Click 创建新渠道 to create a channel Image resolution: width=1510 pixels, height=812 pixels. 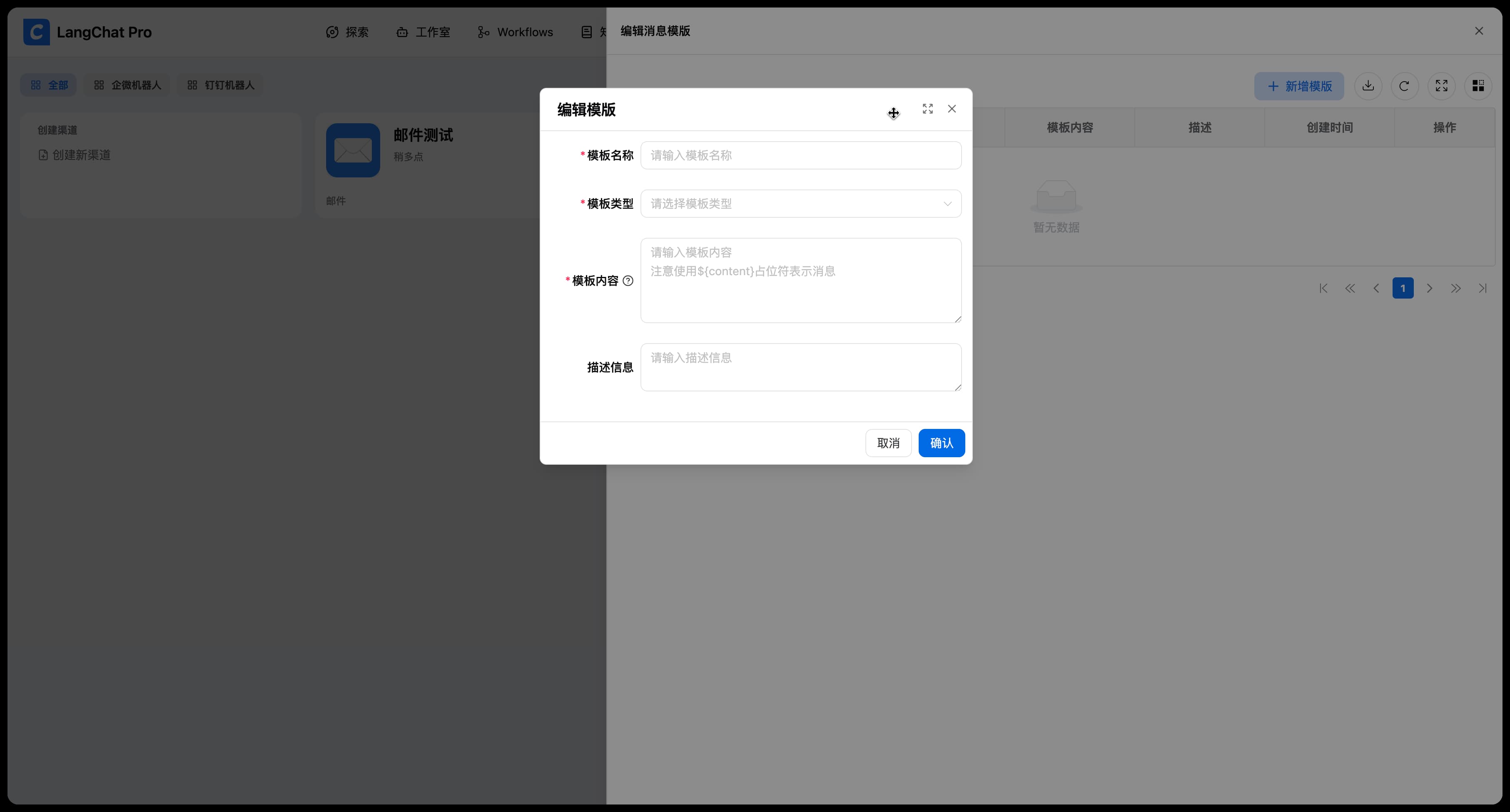[x=75, y=155]
